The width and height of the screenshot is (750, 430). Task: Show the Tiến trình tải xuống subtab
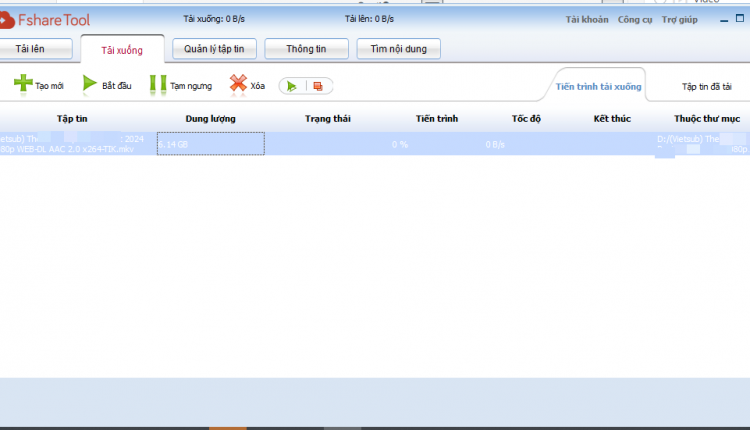click(x=598, y=87)
